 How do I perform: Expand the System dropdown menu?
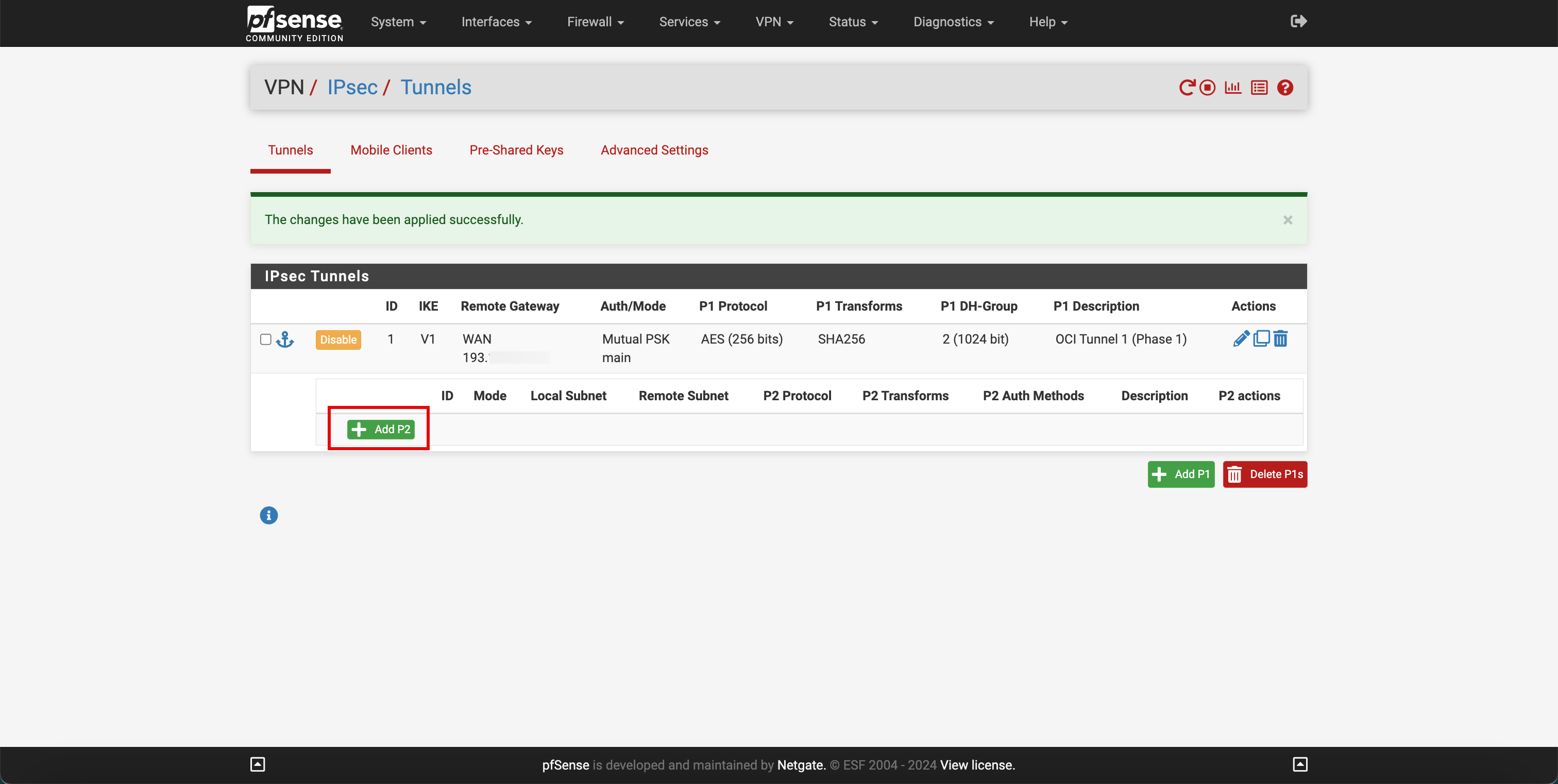(x=395, y=21)
